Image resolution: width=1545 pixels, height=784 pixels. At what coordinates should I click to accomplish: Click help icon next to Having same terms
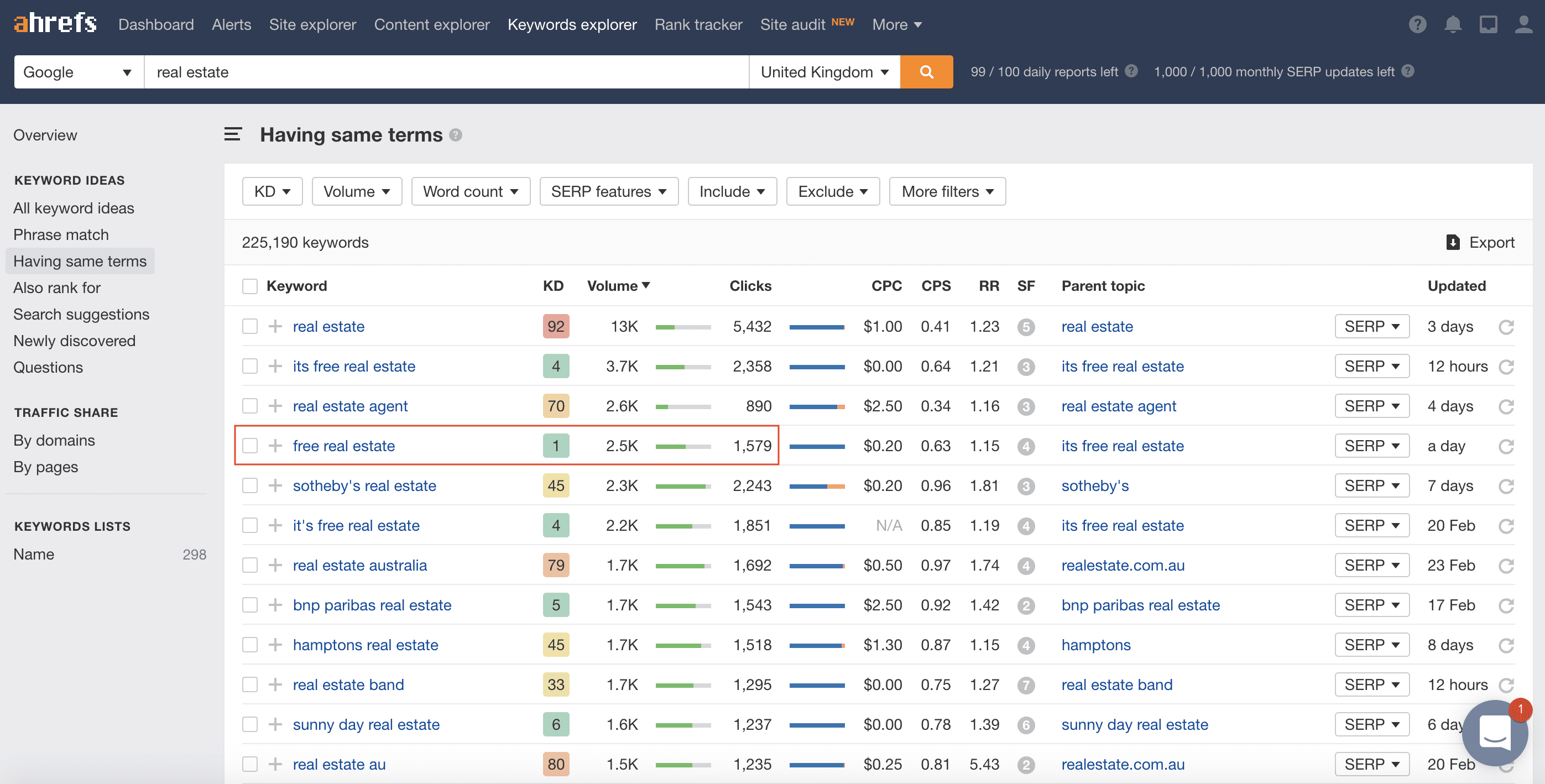pos(455,135)
